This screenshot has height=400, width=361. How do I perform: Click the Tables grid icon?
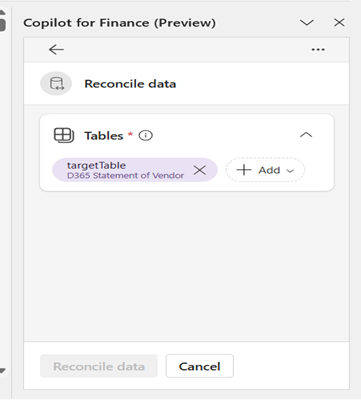(x=64, y=136)
